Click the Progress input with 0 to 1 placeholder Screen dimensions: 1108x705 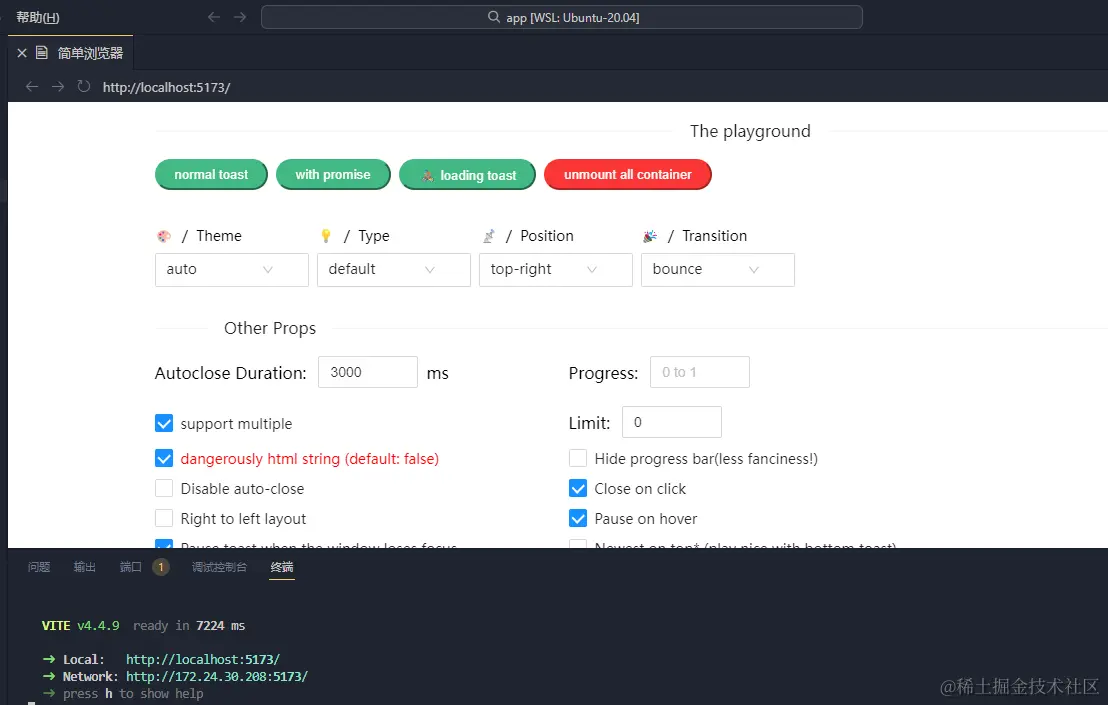click(700, 372)
